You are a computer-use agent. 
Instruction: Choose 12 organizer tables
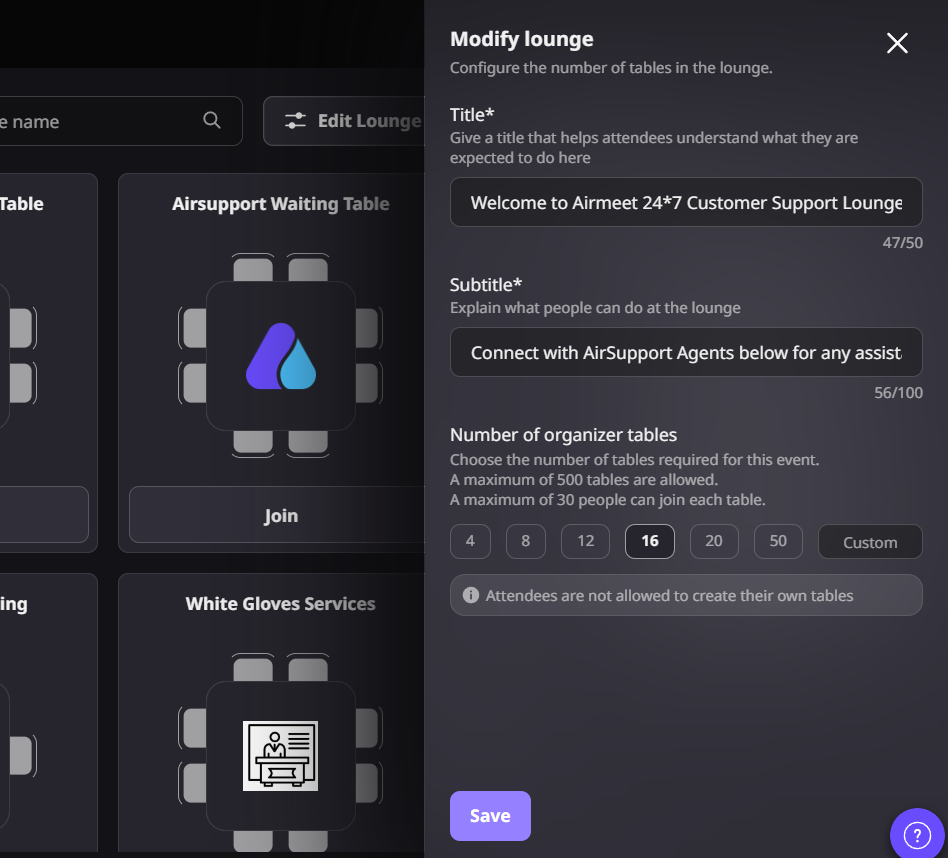click(585, 541)
